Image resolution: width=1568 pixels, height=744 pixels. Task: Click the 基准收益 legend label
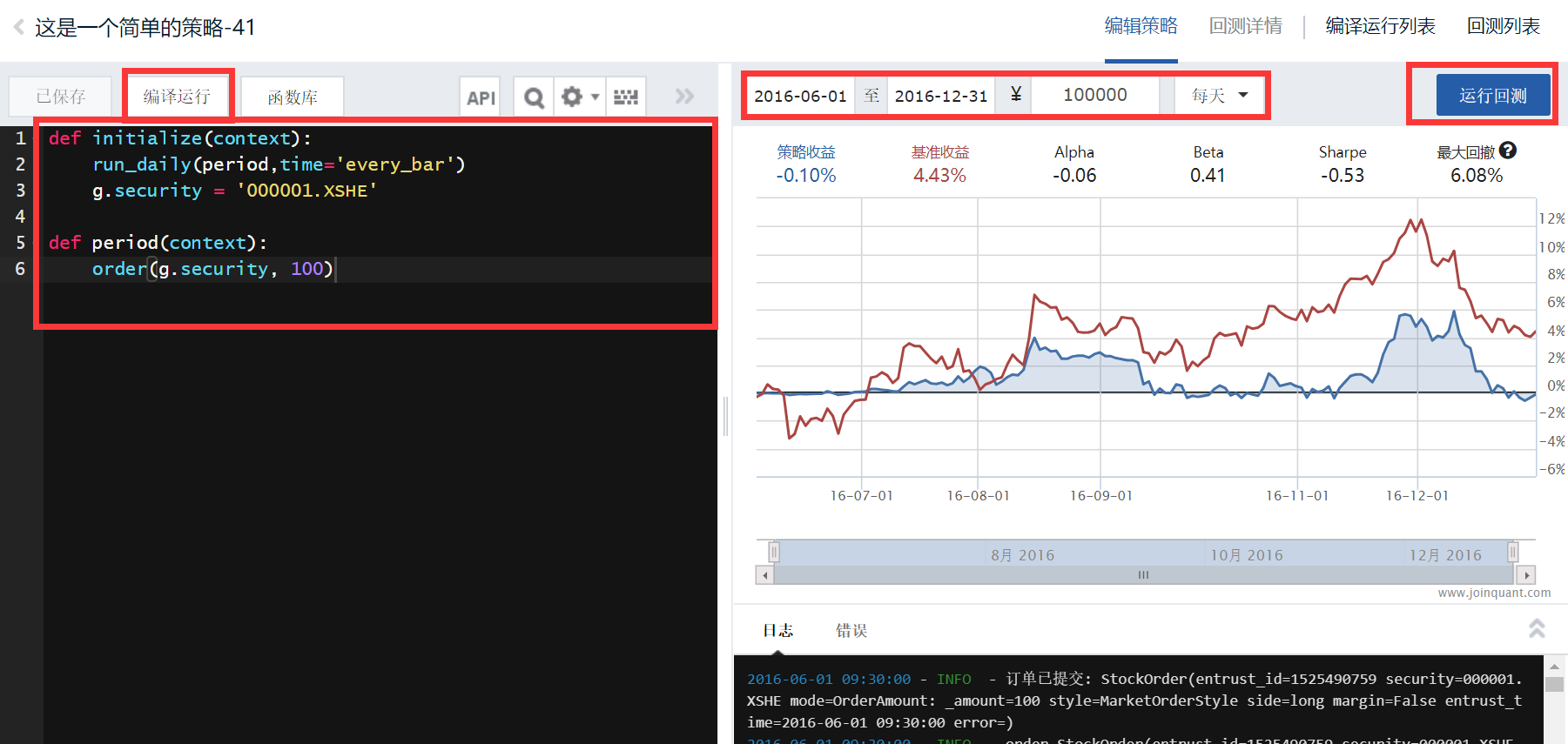click(940, 152)
